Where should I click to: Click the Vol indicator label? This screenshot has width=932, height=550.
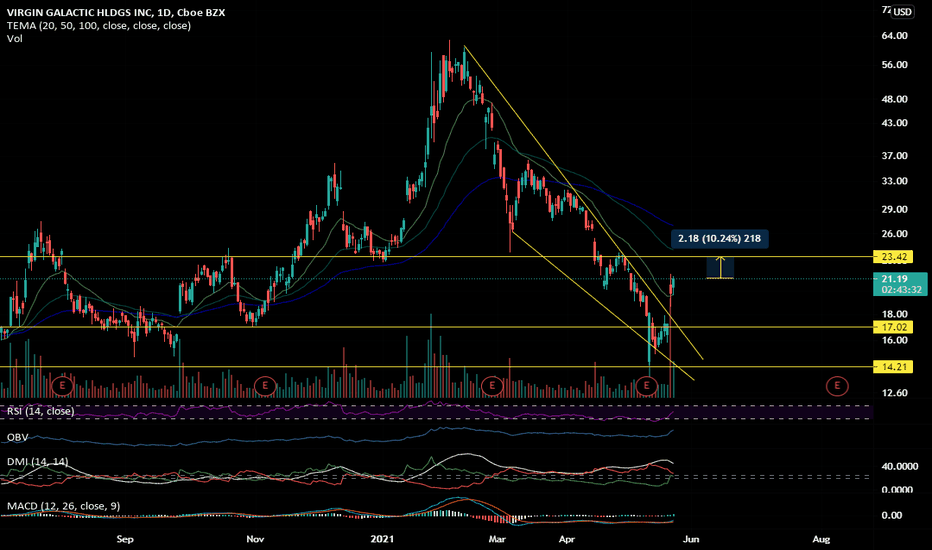15,39
